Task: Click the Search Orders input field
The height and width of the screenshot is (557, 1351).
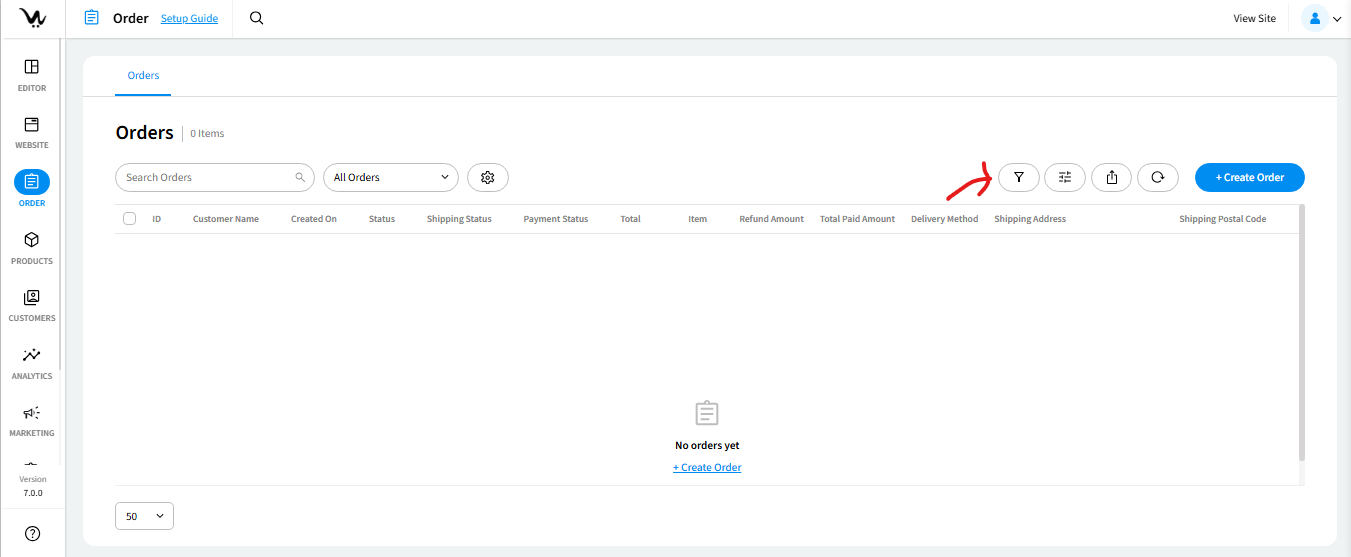Action: coord(207,178)
